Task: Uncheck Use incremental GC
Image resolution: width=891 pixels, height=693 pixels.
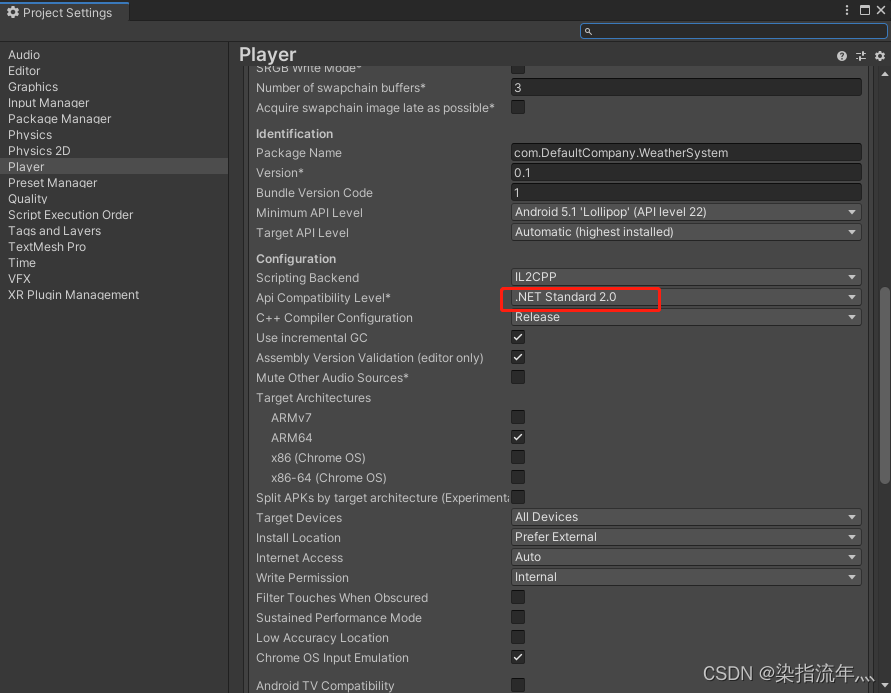Action: [517, 337]
